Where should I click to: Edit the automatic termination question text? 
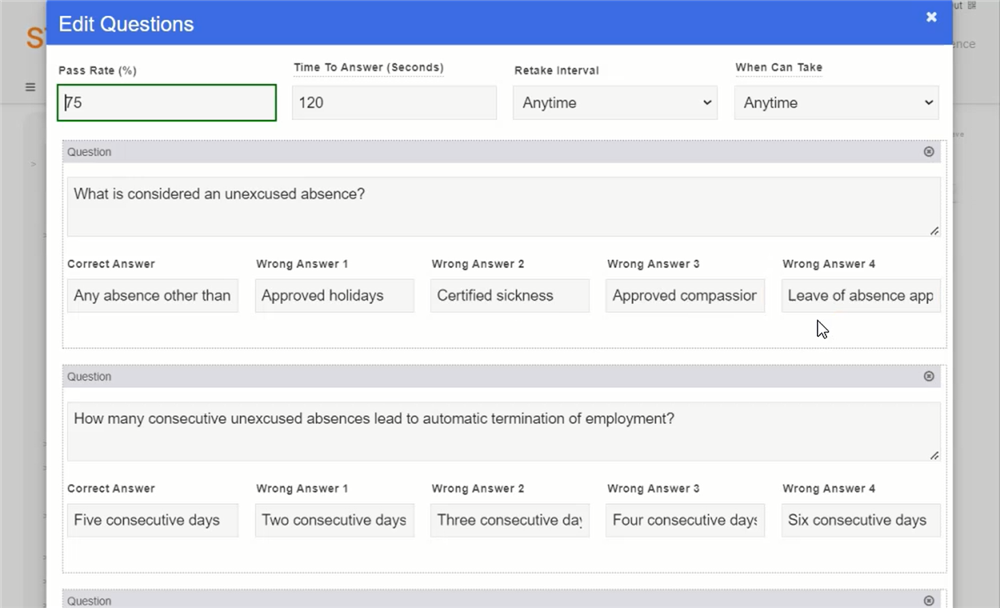tap(503, 431)
